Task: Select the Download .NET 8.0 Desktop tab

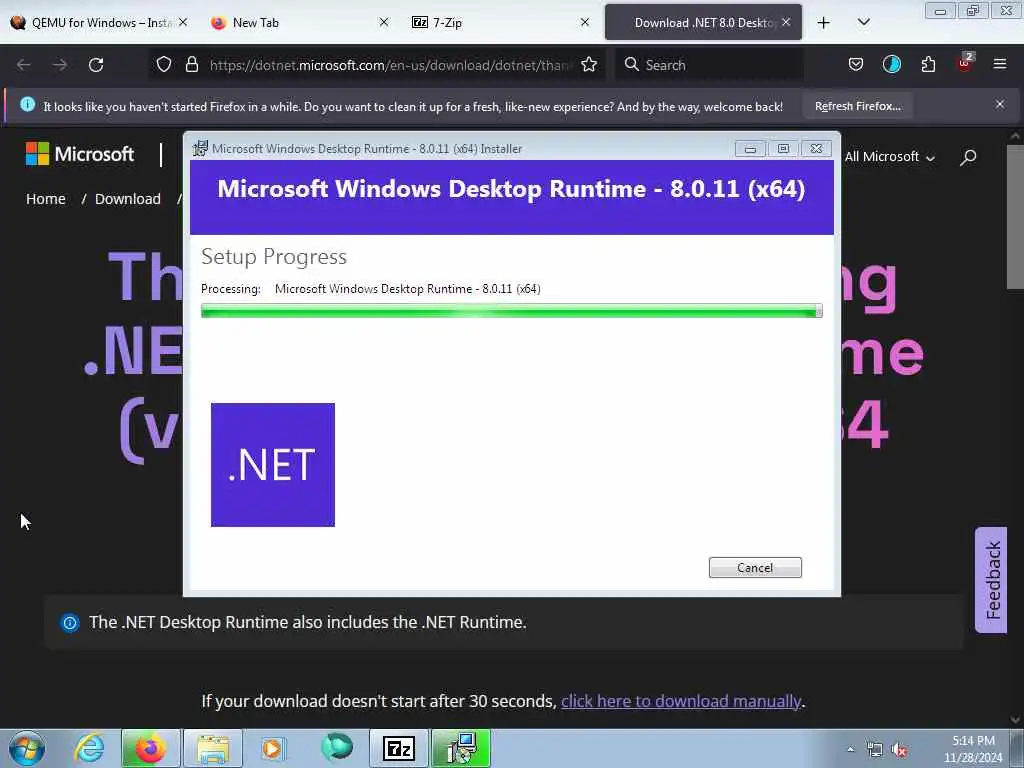Action: [x=703, y=22]
